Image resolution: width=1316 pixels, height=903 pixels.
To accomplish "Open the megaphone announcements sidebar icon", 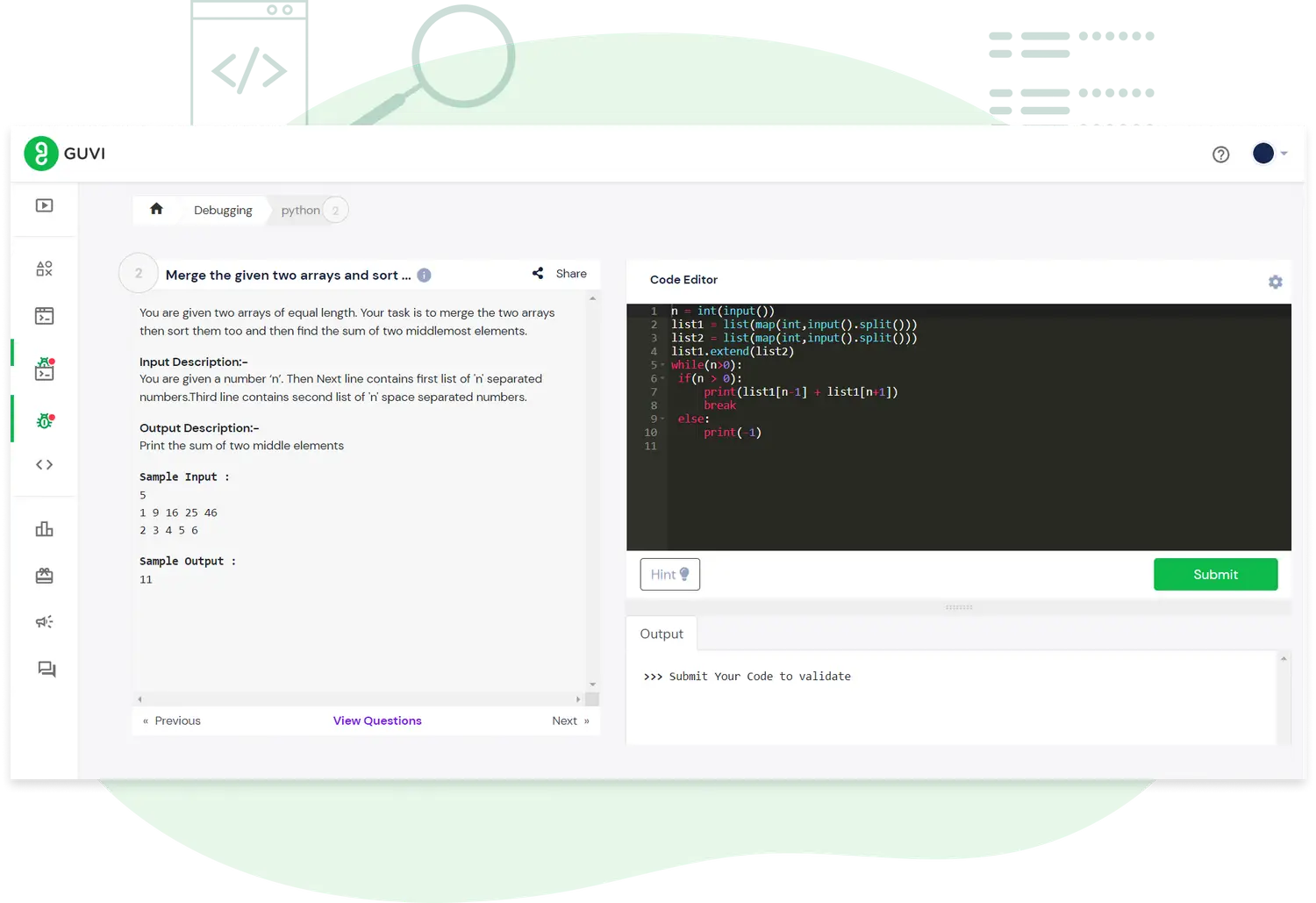I will tap(44, 621).
